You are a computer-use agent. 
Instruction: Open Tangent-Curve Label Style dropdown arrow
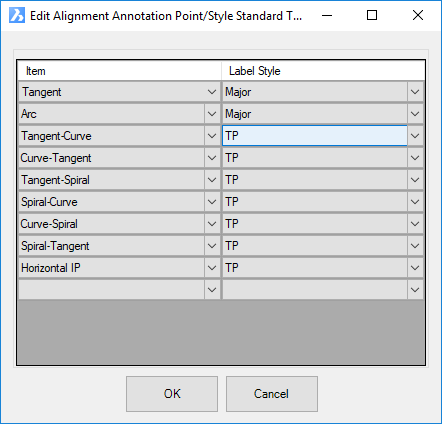coord(415,136)
